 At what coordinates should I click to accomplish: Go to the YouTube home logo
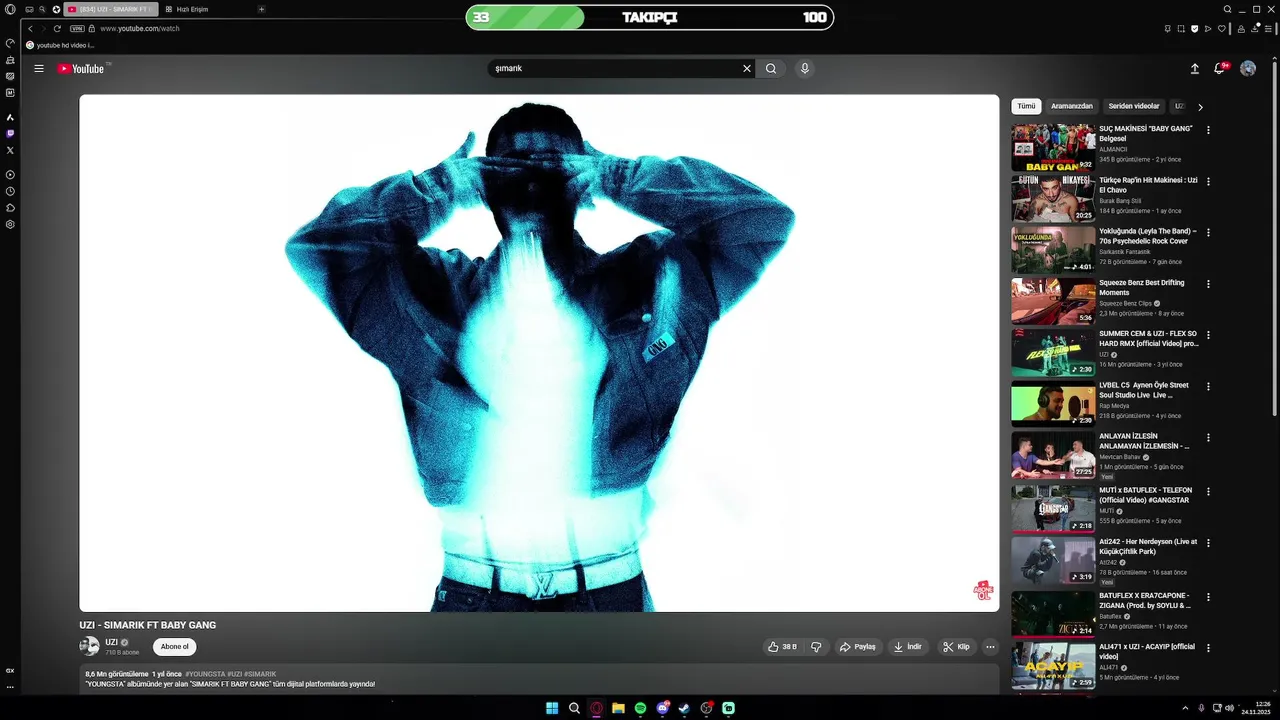tap(81, 69)
